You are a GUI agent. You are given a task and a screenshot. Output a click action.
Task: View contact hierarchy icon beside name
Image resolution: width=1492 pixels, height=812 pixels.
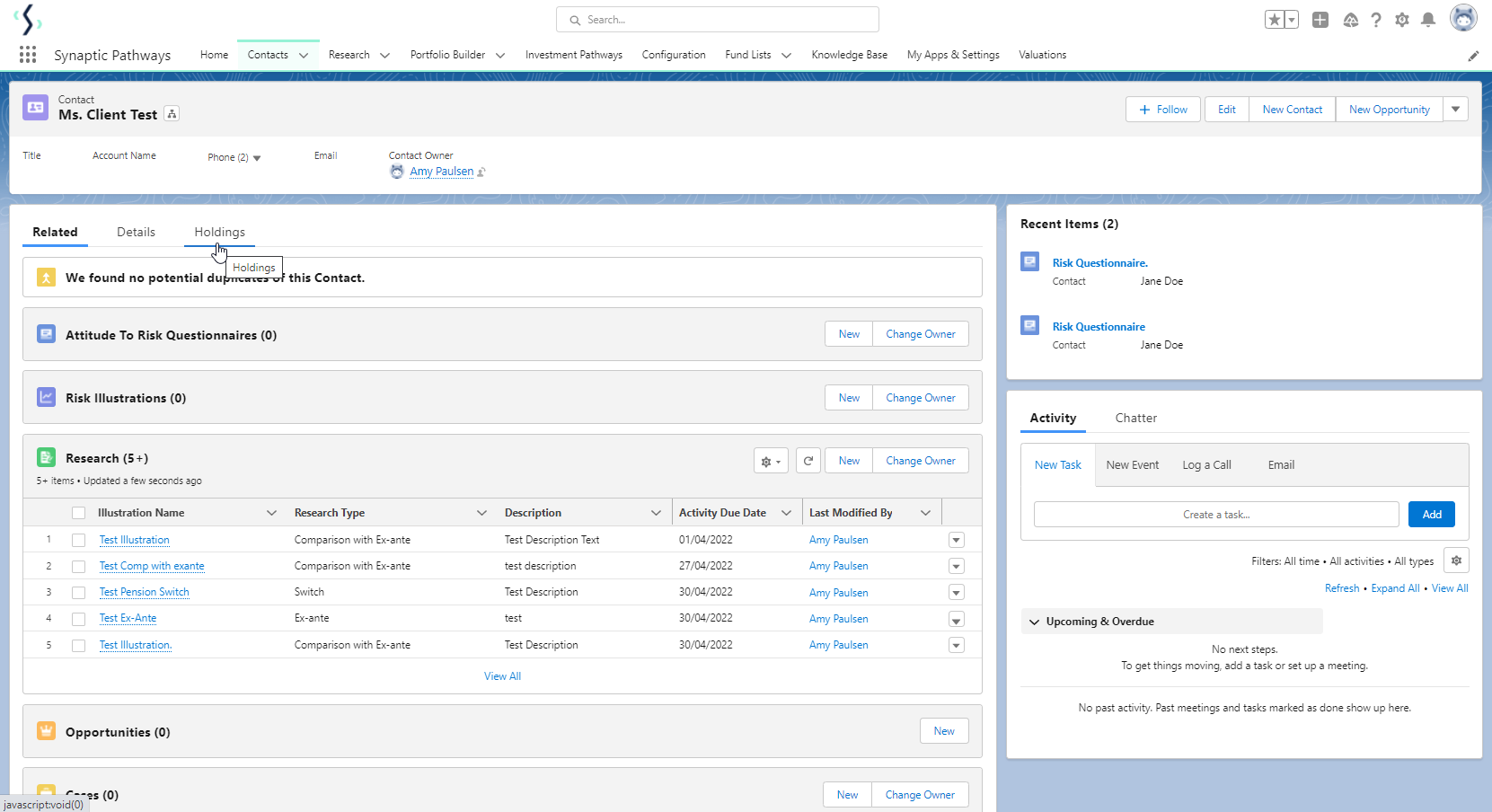[172, 114]
